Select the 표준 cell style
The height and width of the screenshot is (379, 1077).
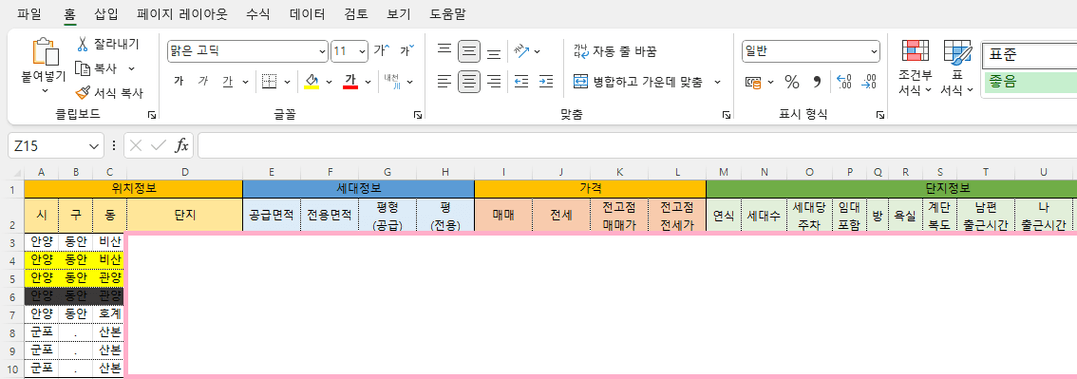pyautogui.click(x=1030, y=54)
